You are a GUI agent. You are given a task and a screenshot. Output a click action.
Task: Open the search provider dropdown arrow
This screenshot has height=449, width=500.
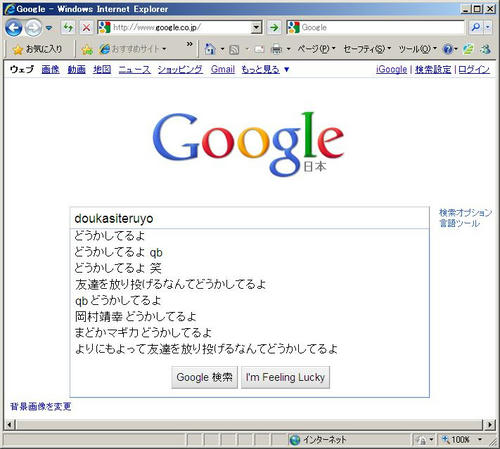pos(488,27)
